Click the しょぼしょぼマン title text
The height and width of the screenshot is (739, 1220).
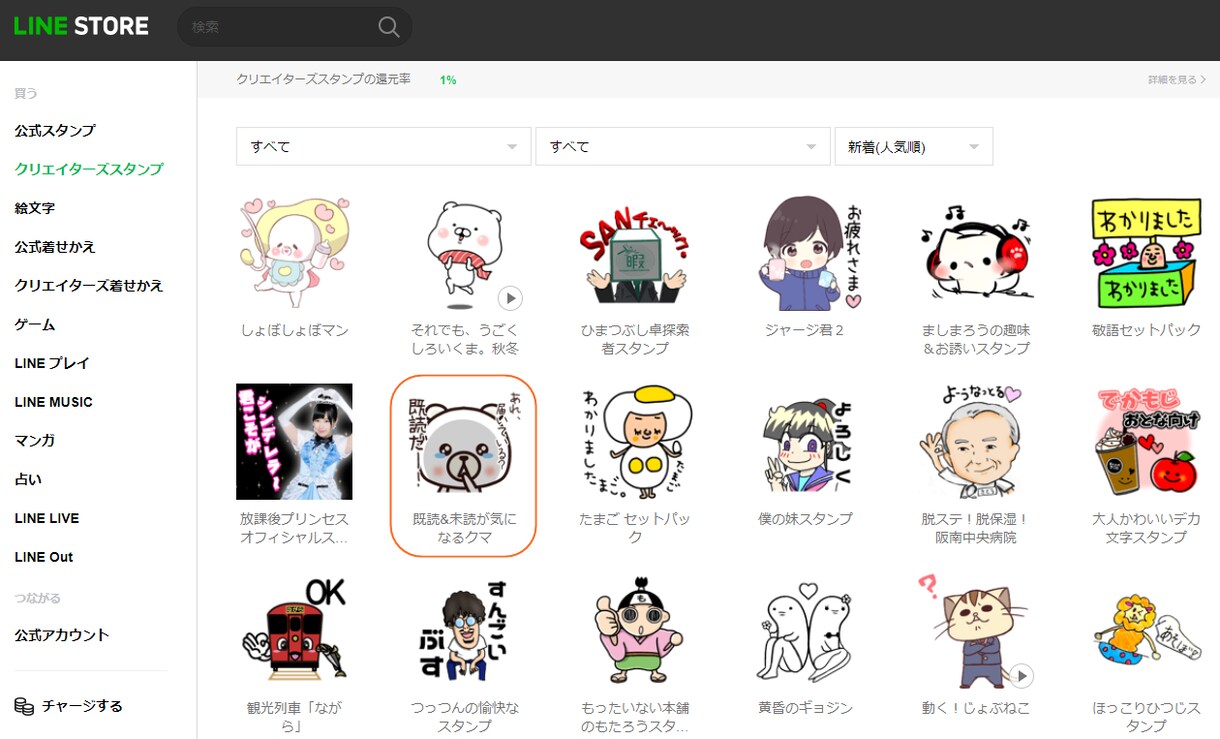coord(294,330)
